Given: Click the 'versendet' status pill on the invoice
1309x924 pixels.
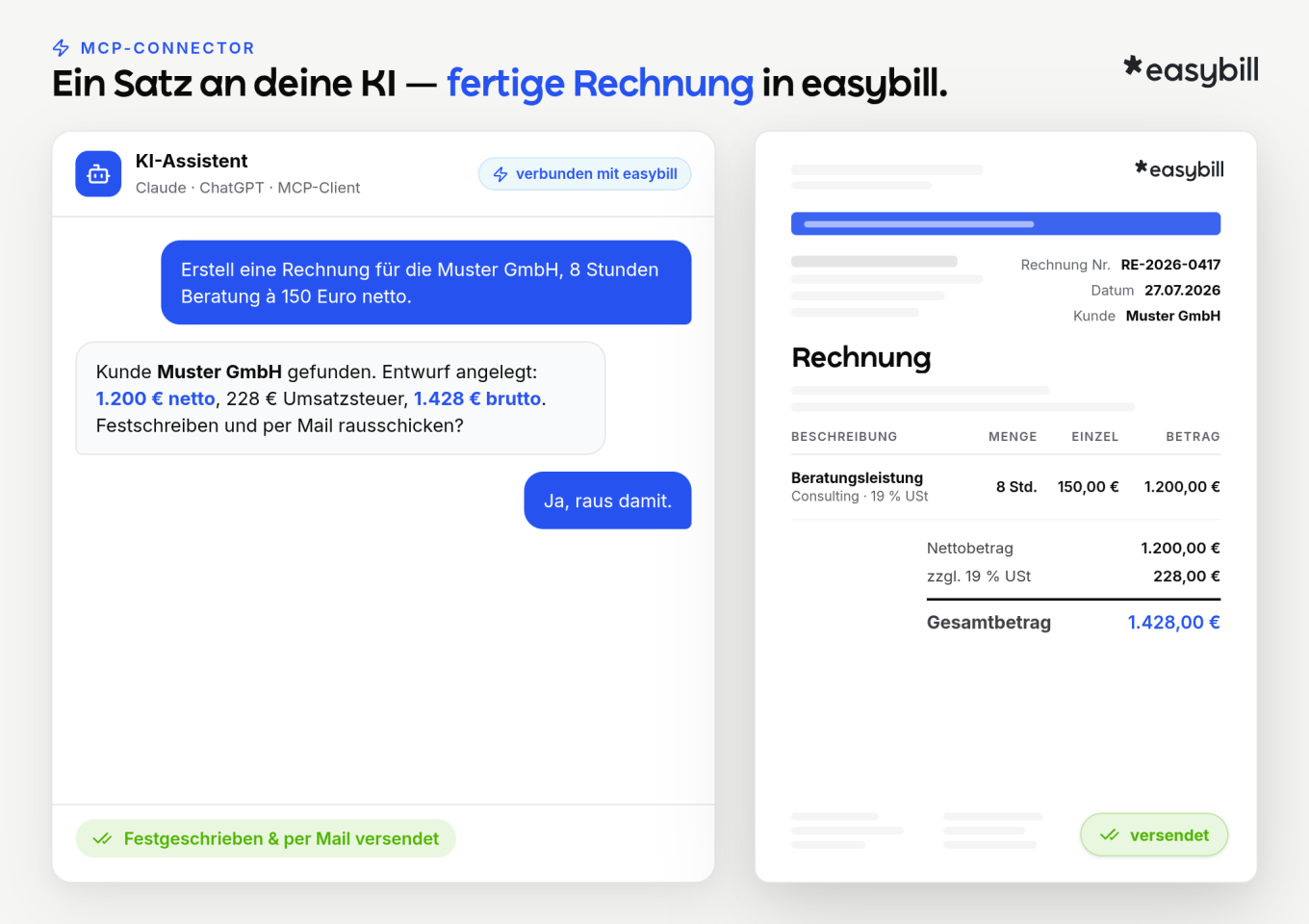Looking at the screenshot, I should tap(1154, 834).
